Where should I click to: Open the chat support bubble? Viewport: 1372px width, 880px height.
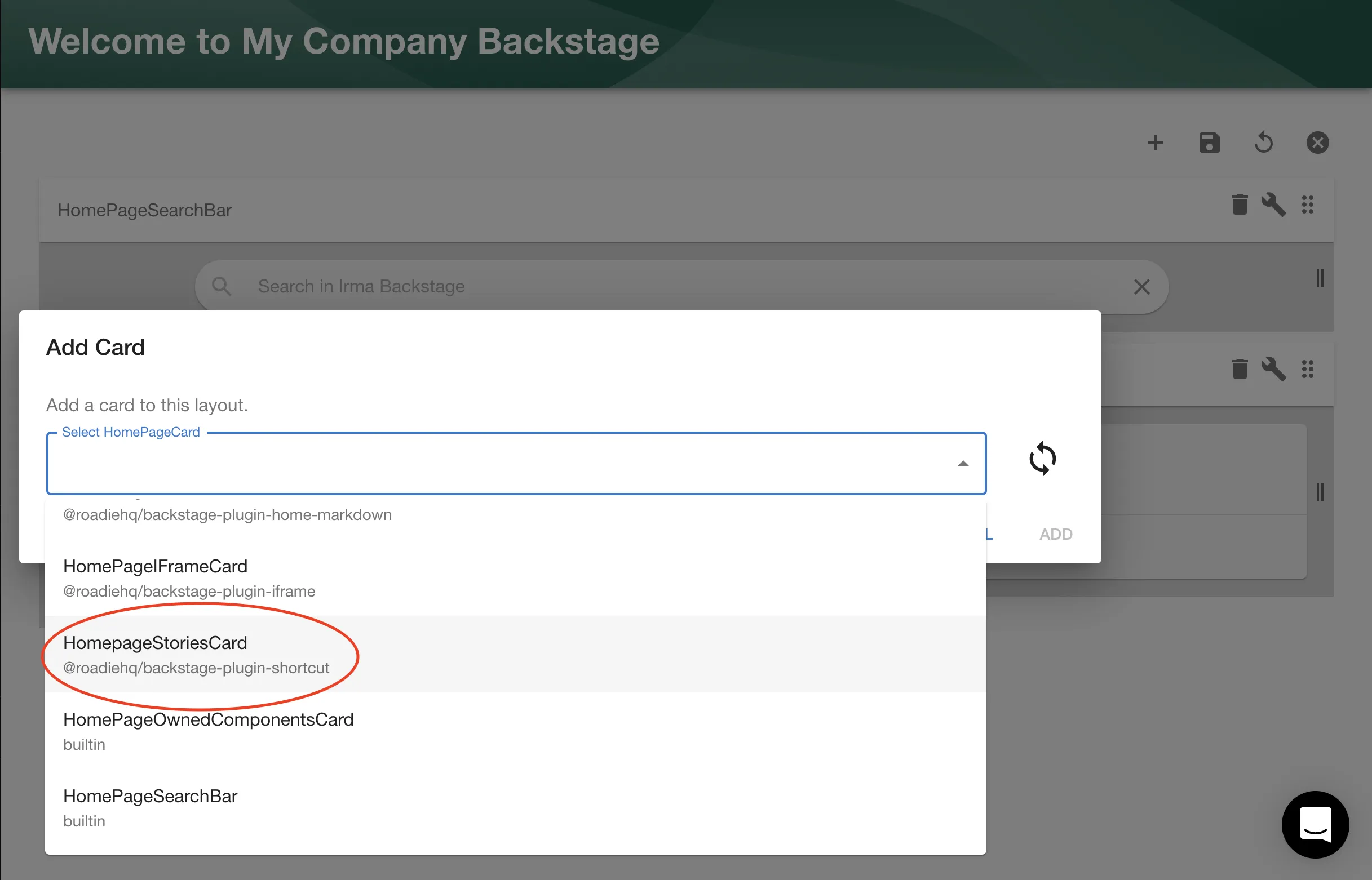pyautogui.click(x=1315, y=824)
